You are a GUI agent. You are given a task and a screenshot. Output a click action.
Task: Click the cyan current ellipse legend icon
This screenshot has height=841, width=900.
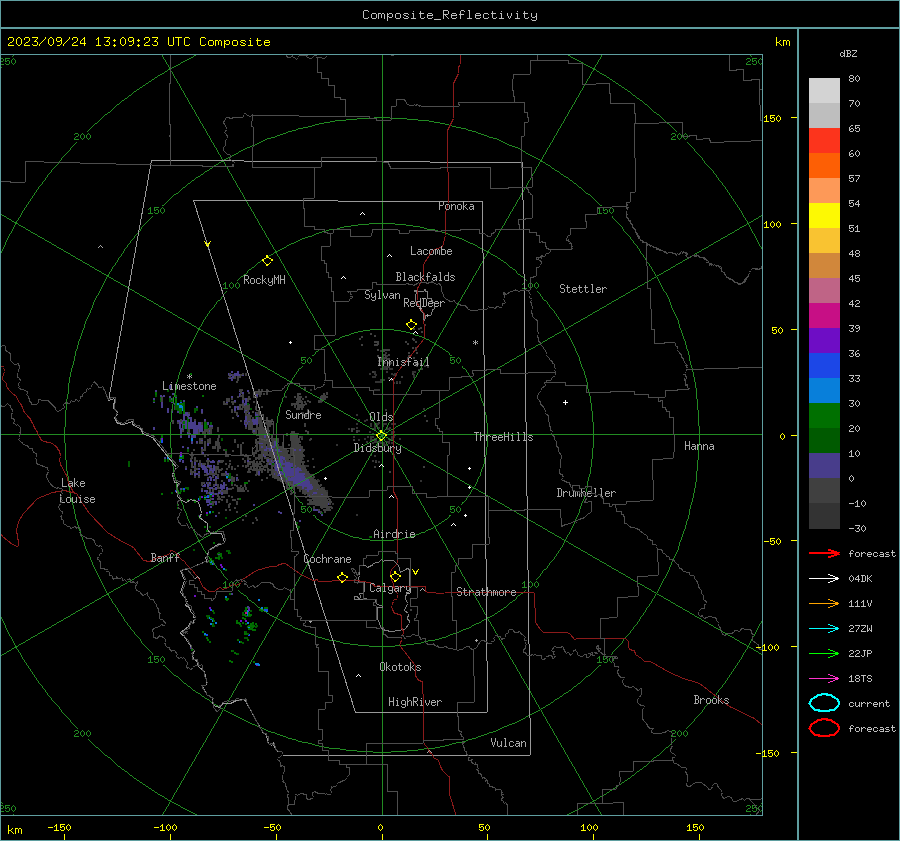point(824,703)
